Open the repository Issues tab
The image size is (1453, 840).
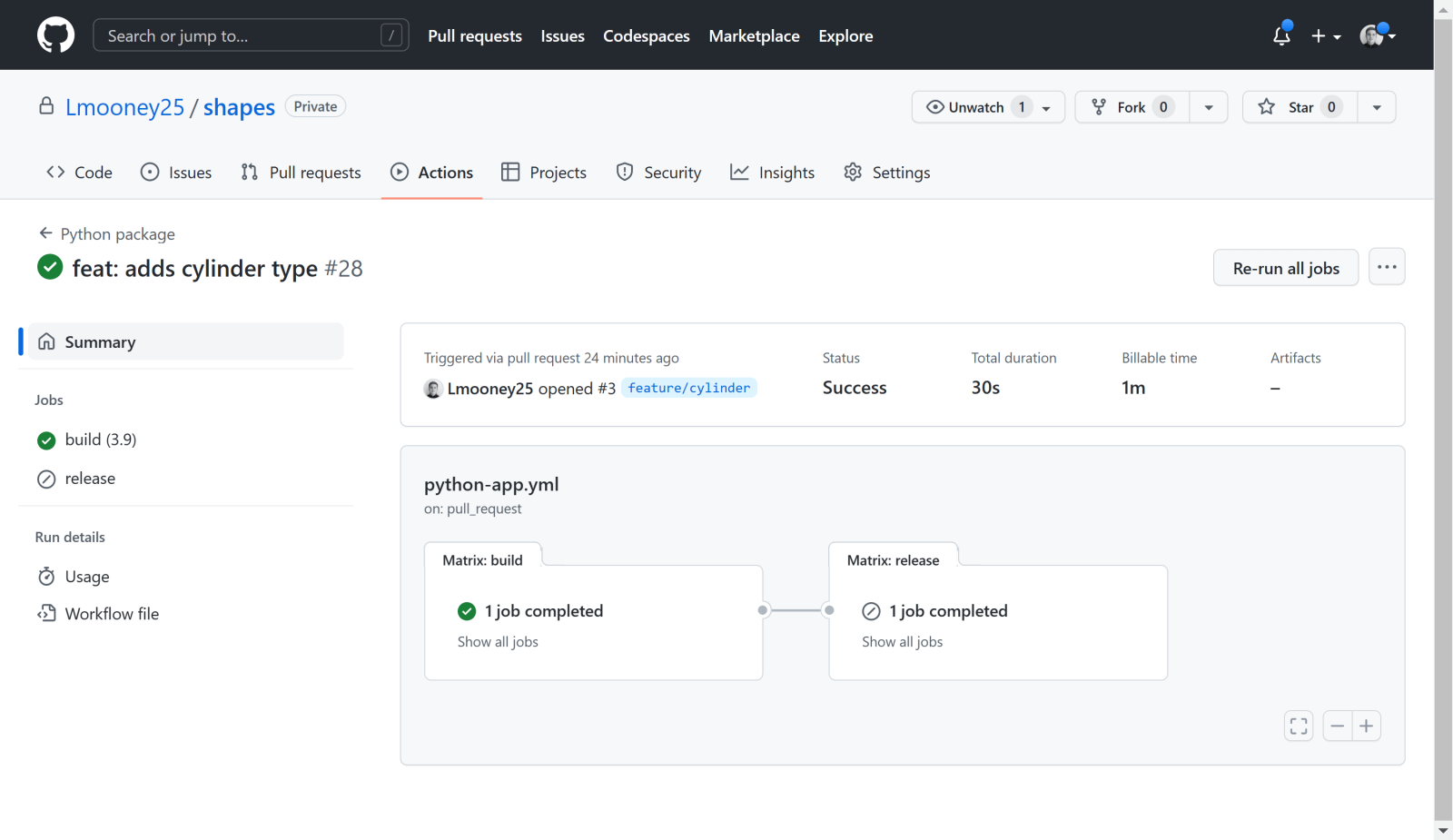pyautogui.click(x=176, y=173)
